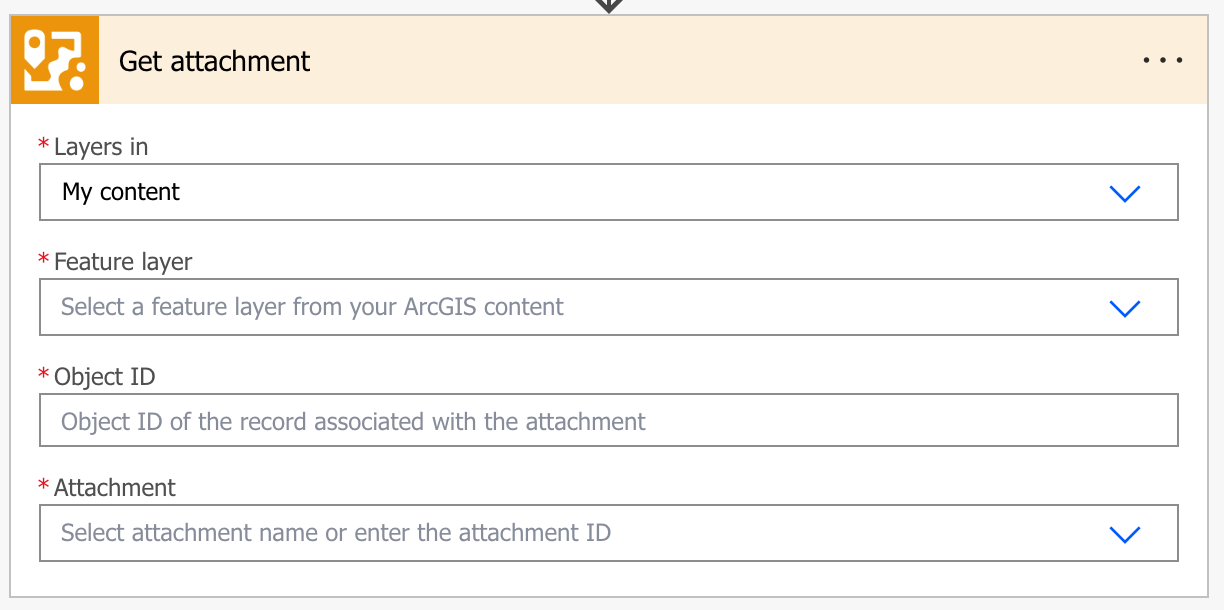Click the 'Select attachment name' placeholder field
The image size is (1224, 610).
pyautogui.click(x=336, y=533)
